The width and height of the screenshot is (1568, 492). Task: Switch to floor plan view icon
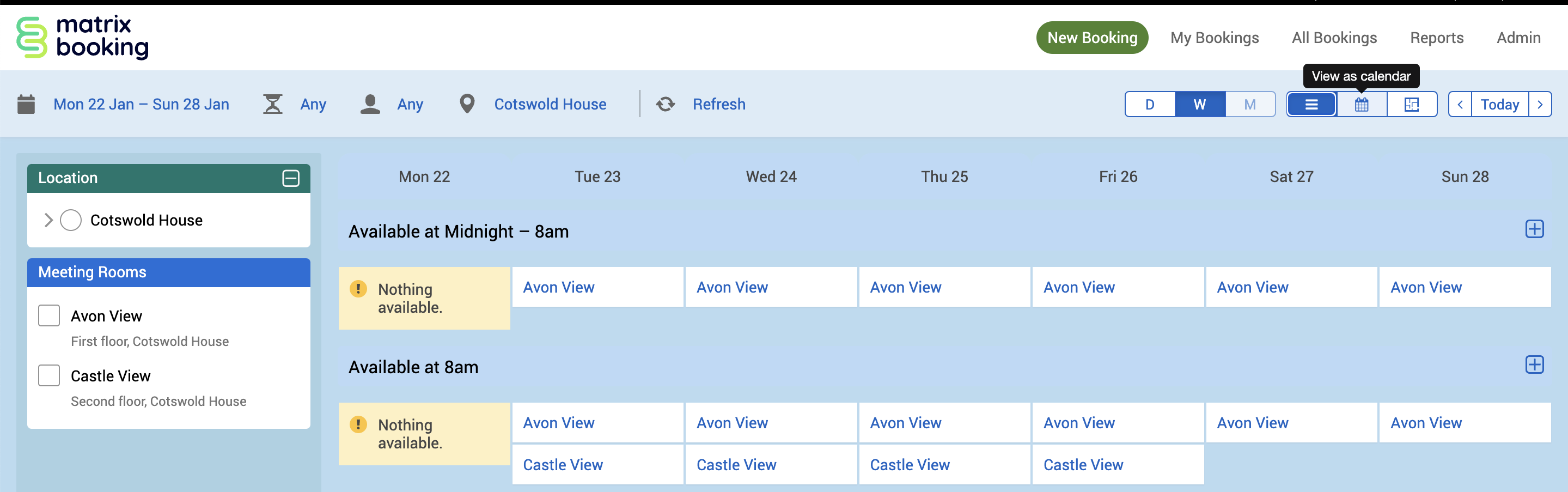[x=1412, y=104]
